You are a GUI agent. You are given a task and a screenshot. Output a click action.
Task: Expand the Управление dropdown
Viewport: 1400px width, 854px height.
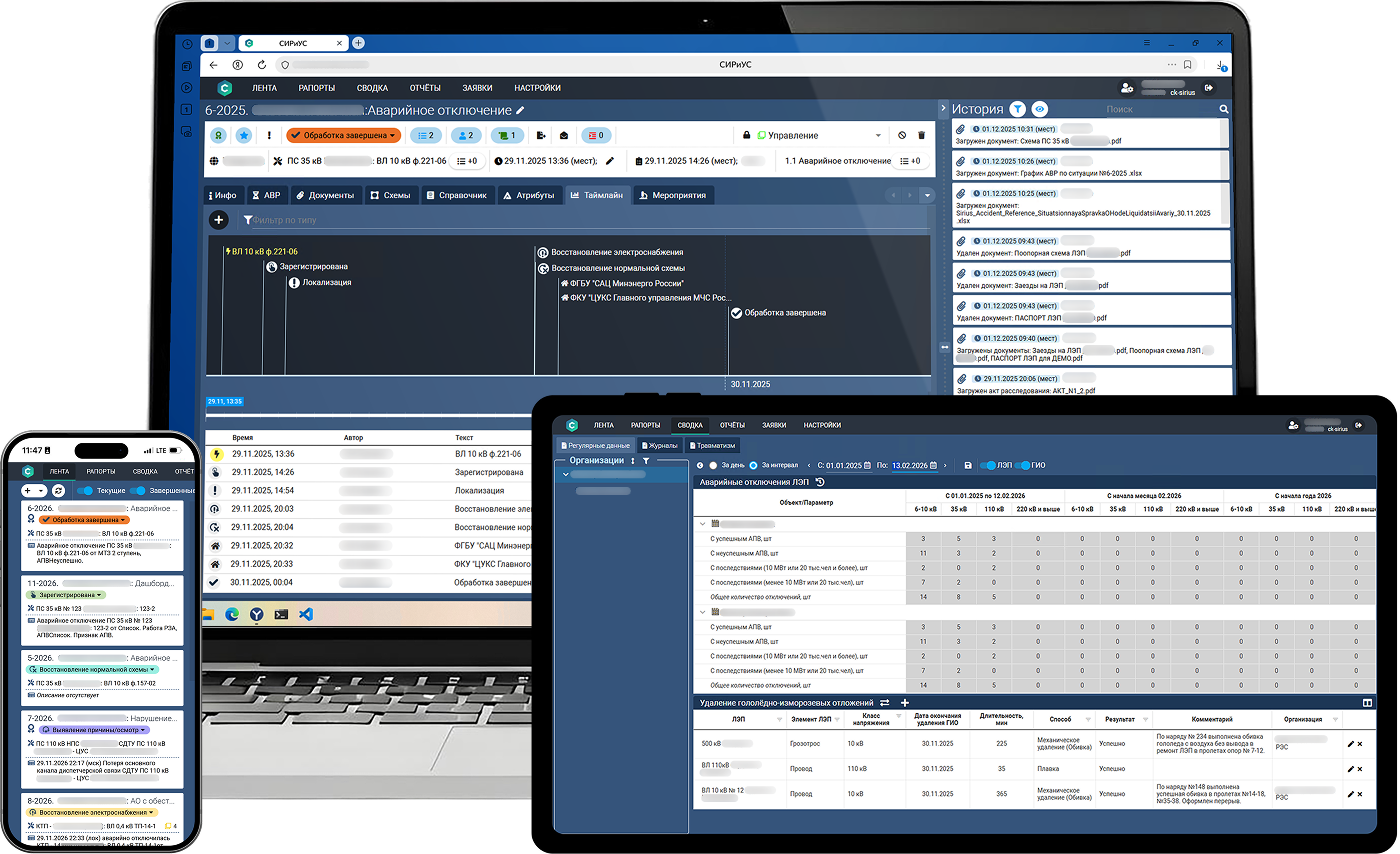(878, 135)
